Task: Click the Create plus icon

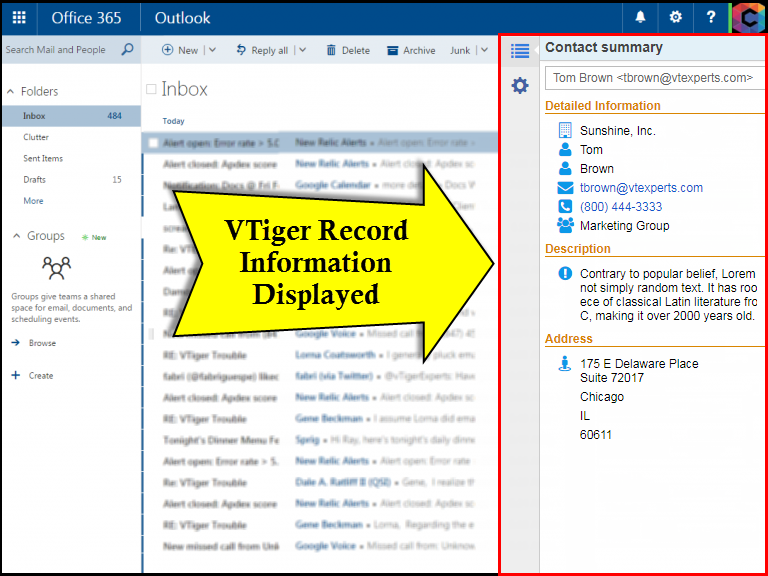Action: coord(16,375)
